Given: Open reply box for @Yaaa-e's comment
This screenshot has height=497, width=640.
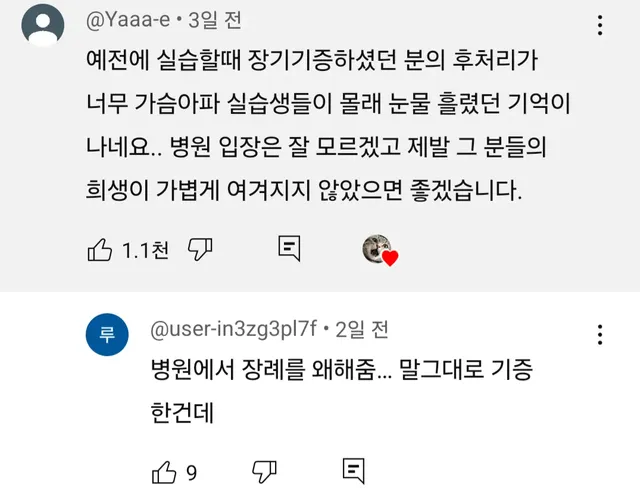Looking at the screenshot, I should (289, 249).
